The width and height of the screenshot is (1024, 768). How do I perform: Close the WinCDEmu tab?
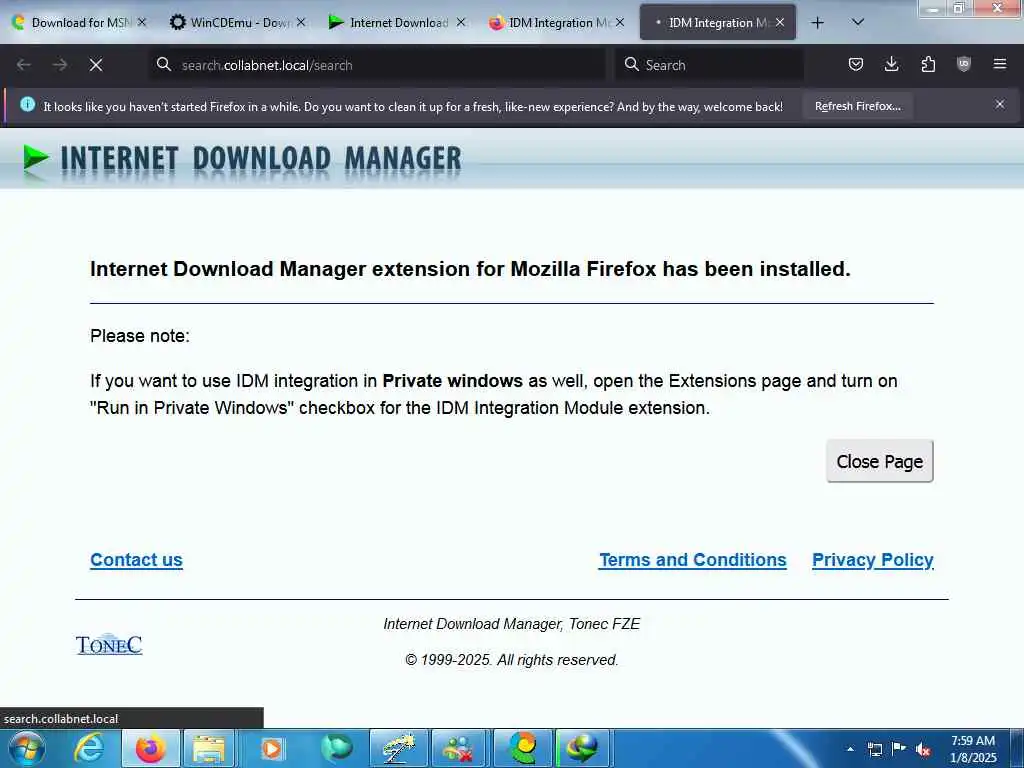tap(301, 22)
